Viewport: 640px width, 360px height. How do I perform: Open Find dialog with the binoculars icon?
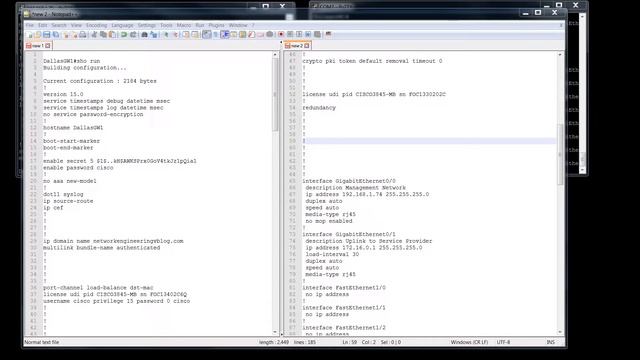tap(144, 35)
